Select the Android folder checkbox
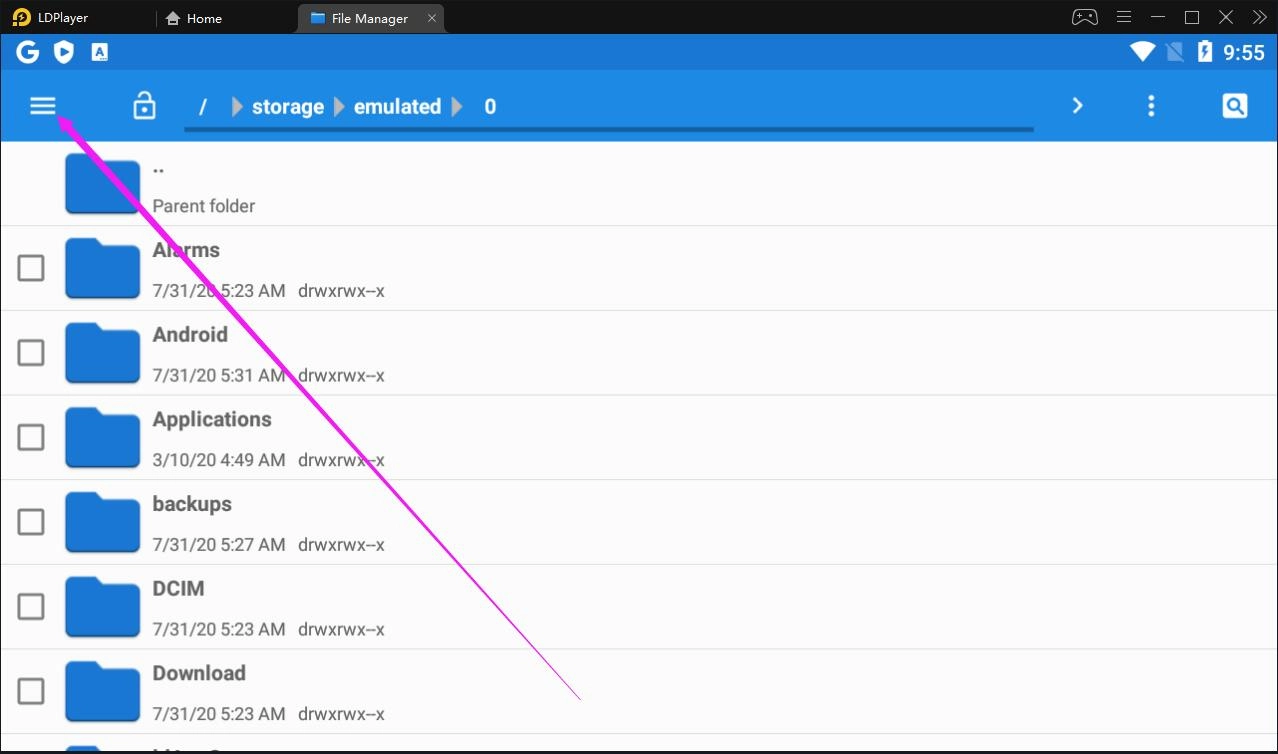Viewport: 1278px width, 754px height. pos(31,352)
